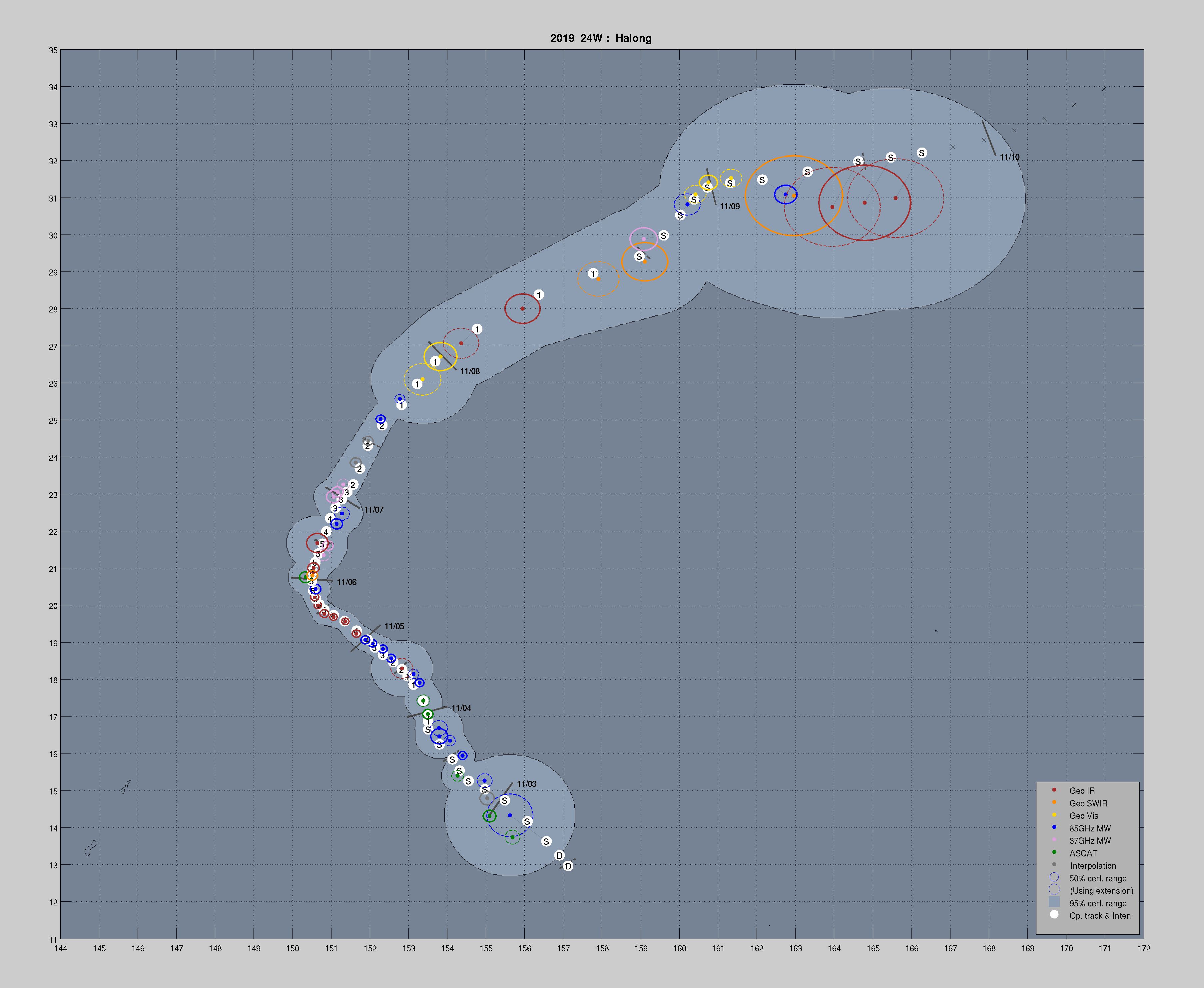
Task: Click the 37GHz MW pink legend dot
Action: [1054, 840]
